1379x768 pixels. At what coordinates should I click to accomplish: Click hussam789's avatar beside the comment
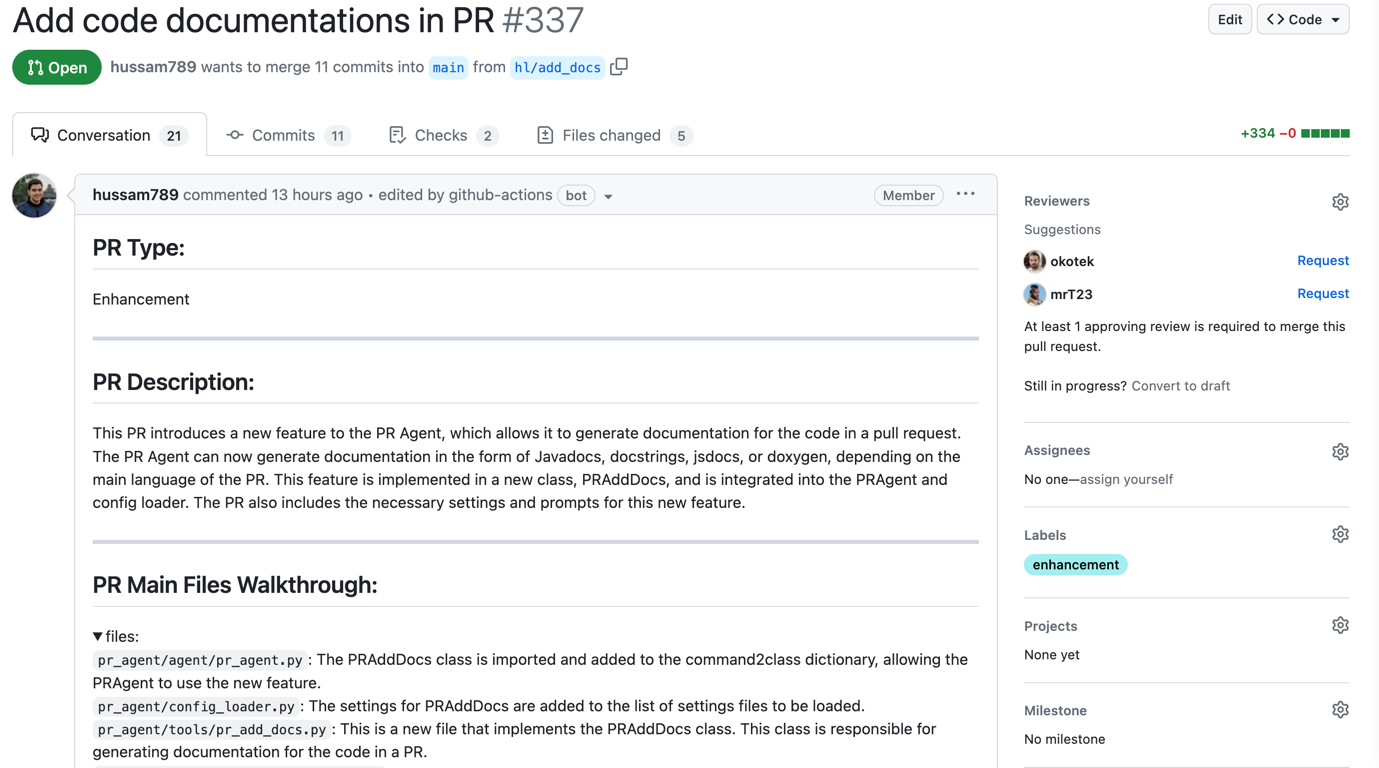34,195
